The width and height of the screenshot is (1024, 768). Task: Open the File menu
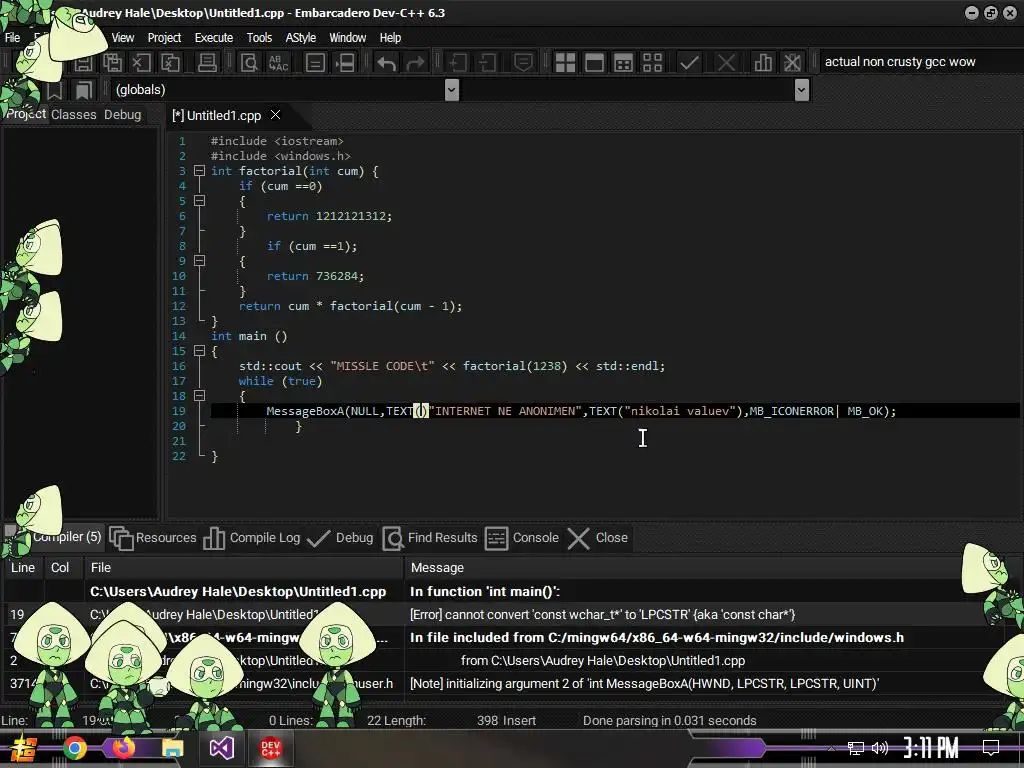(12, 38)
